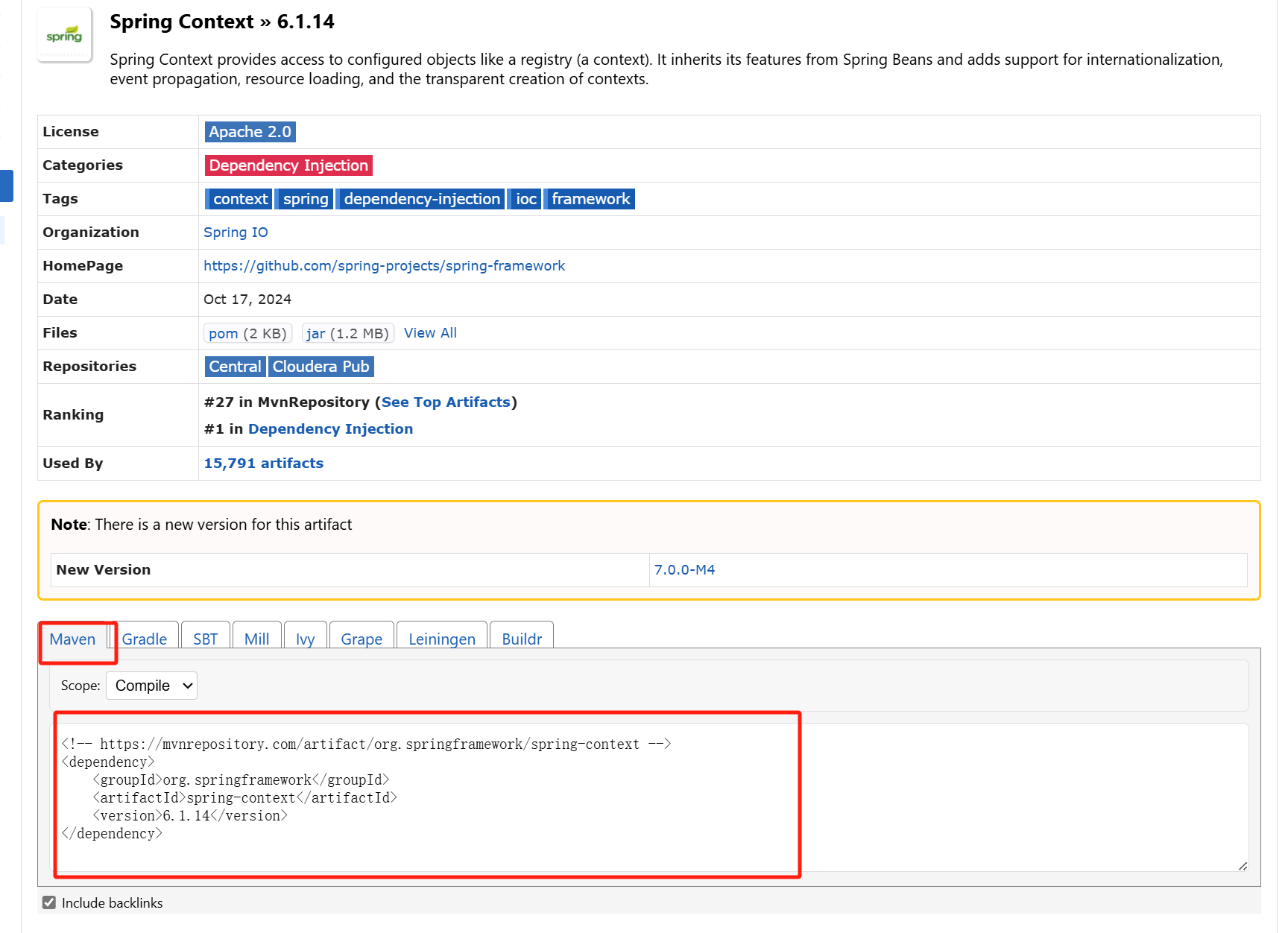Switch to the Mill tab
Image resolution: width=1288 pixels, height=933 pixels.
(256, 639)
